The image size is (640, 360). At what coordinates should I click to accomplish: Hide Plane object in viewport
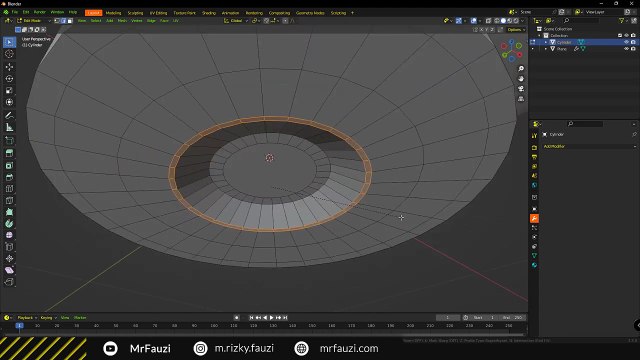pyautogui.click(x=626, y=49)
